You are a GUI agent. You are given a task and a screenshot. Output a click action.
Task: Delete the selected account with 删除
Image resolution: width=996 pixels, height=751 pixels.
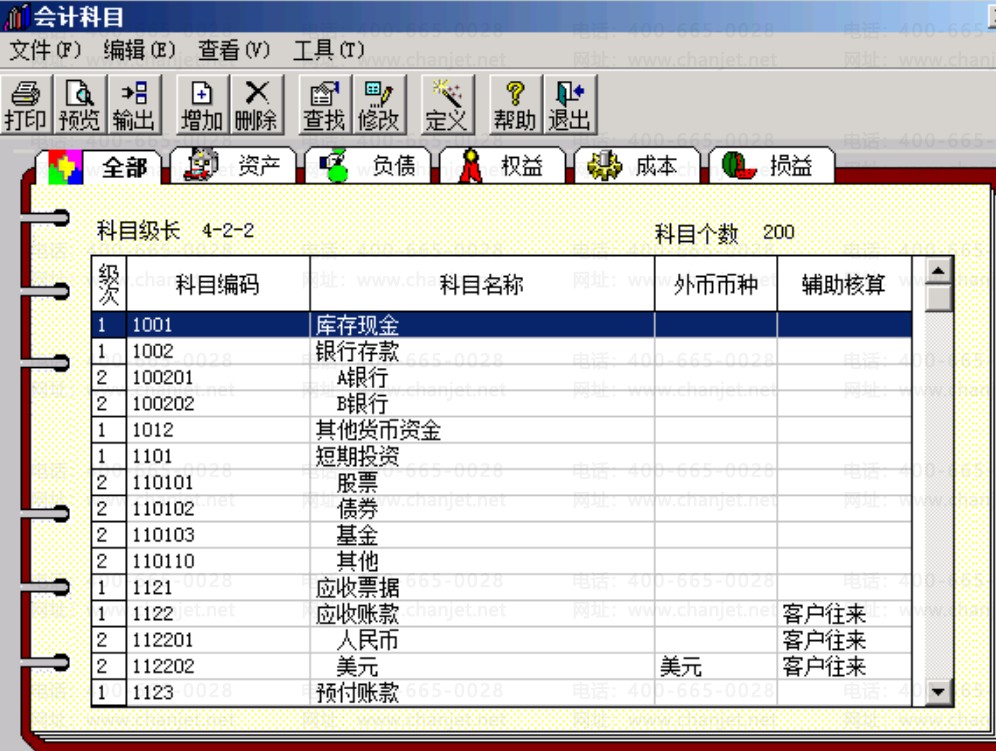point(256,105)
